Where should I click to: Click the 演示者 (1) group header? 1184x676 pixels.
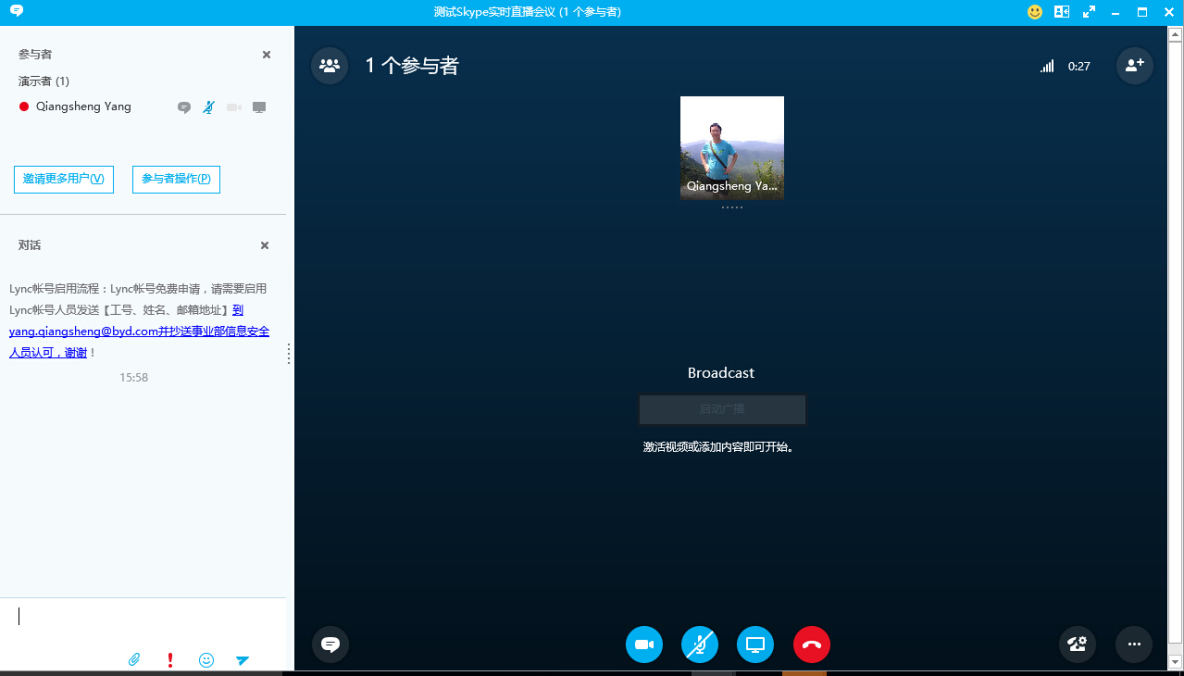(x=44, y=82)
